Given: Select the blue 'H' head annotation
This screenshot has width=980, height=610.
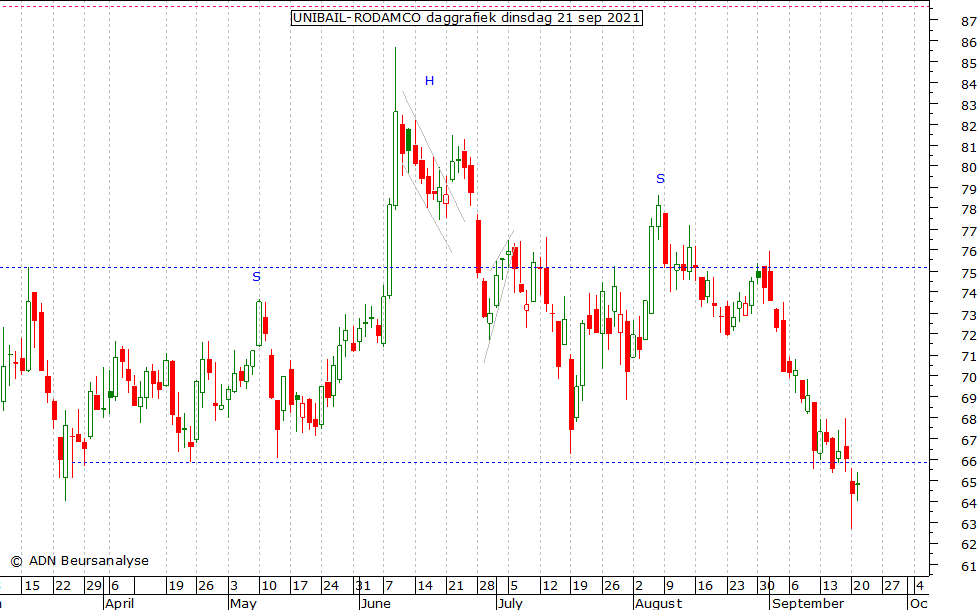Looking at the screenshot, I should (429, 81).
